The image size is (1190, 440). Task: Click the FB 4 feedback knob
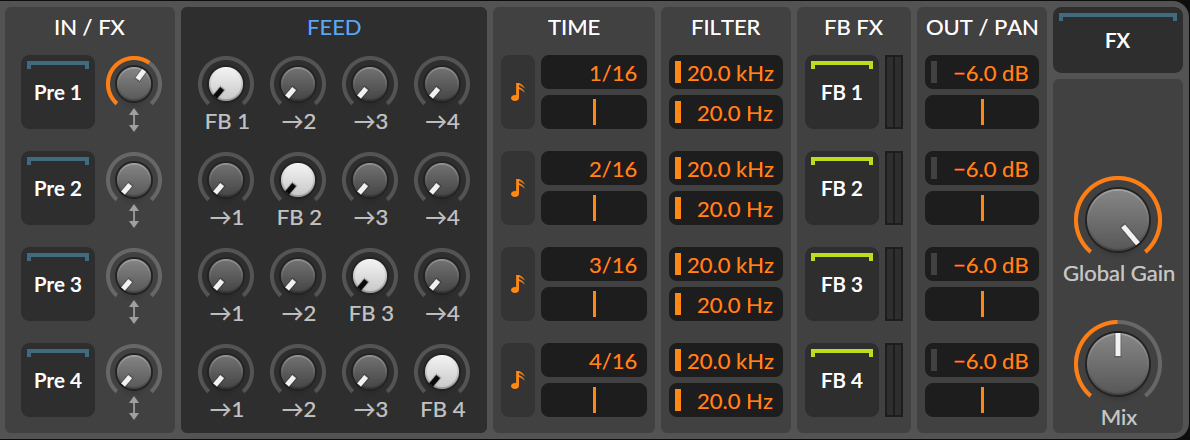pos(442,372)
